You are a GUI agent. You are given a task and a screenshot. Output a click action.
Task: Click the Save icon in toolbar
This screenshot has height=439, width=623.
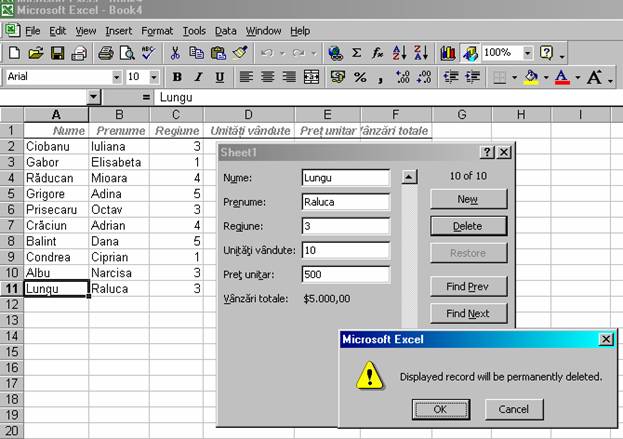58,53
